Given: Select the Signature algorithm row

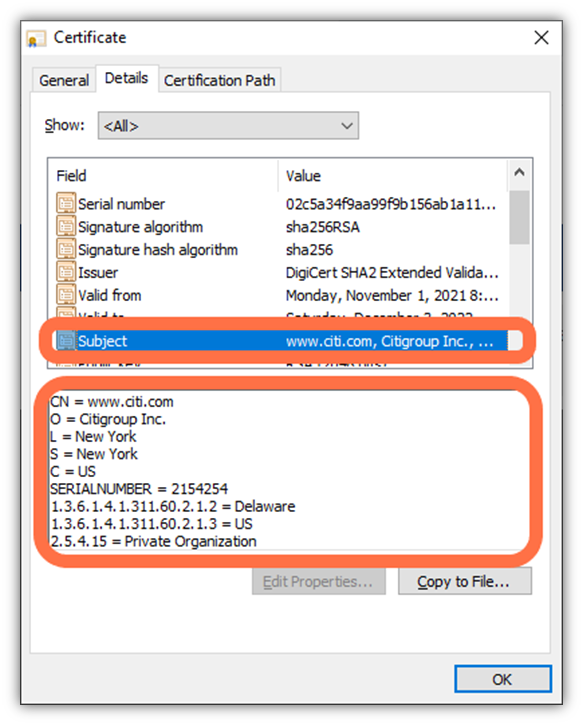Looking at the screenshot, I should [x=282, y=227].
